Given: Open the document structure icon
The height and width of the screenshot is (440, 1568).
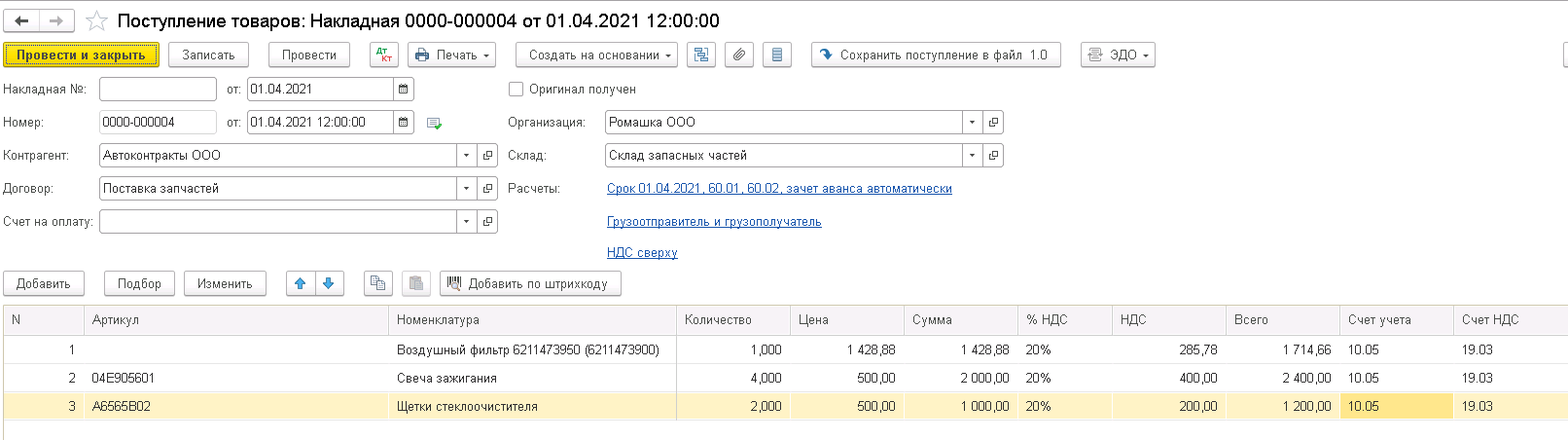Looking at the screenshot, I should (x=700, y=55).
